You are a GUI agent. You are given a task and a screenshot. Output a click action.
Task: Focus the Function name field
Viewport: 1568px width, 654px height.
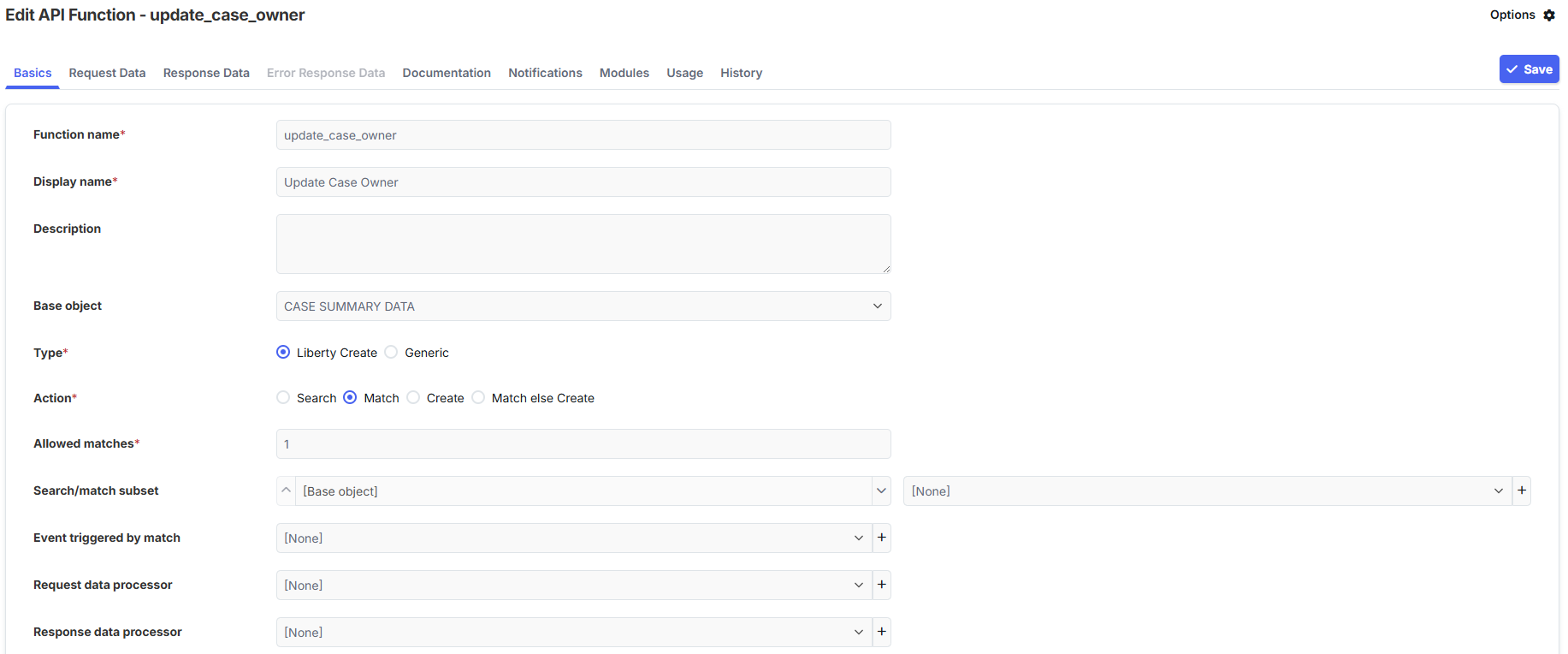tap(583, 135)
